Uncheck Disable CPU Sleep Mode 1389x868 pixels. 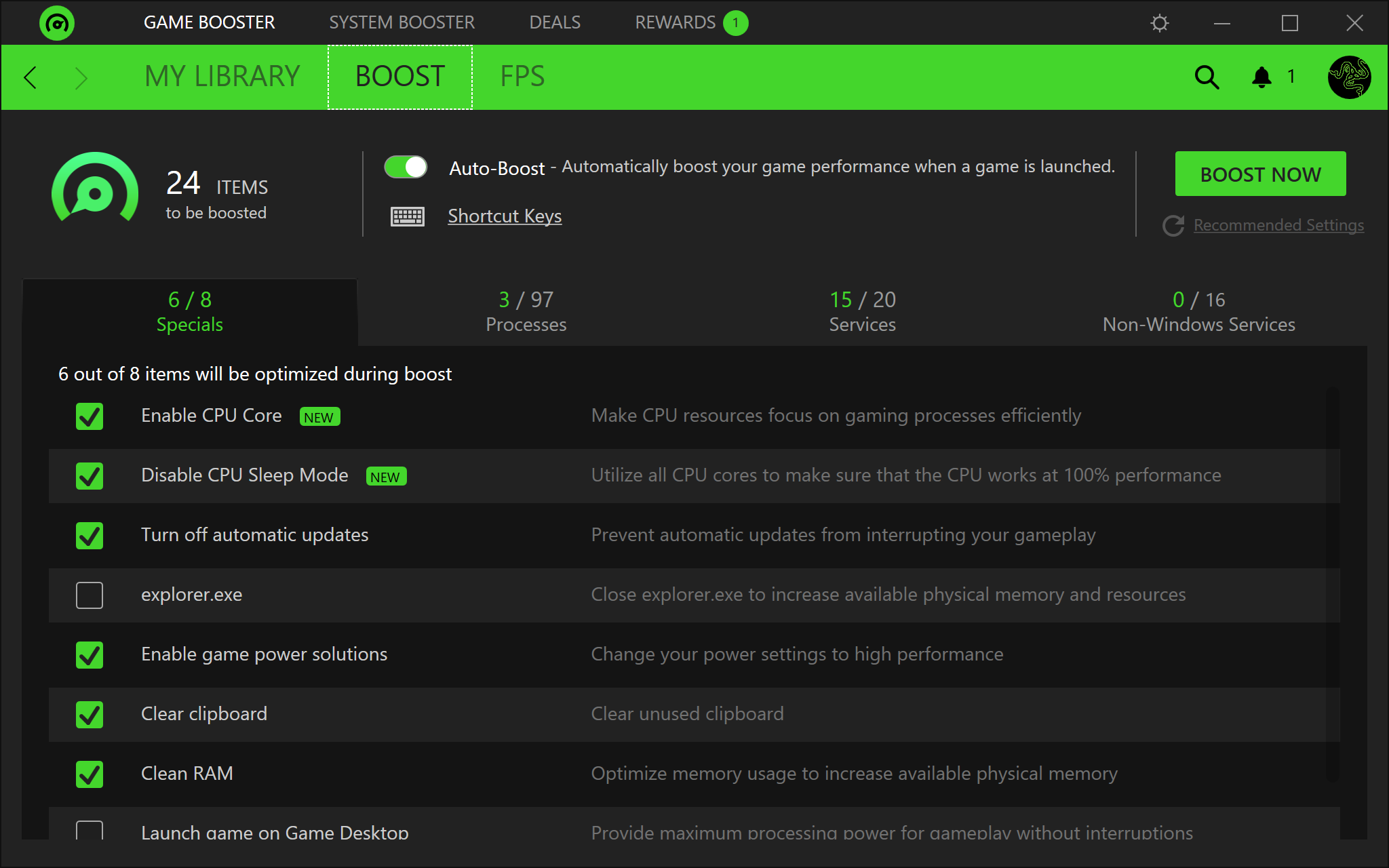90,476
